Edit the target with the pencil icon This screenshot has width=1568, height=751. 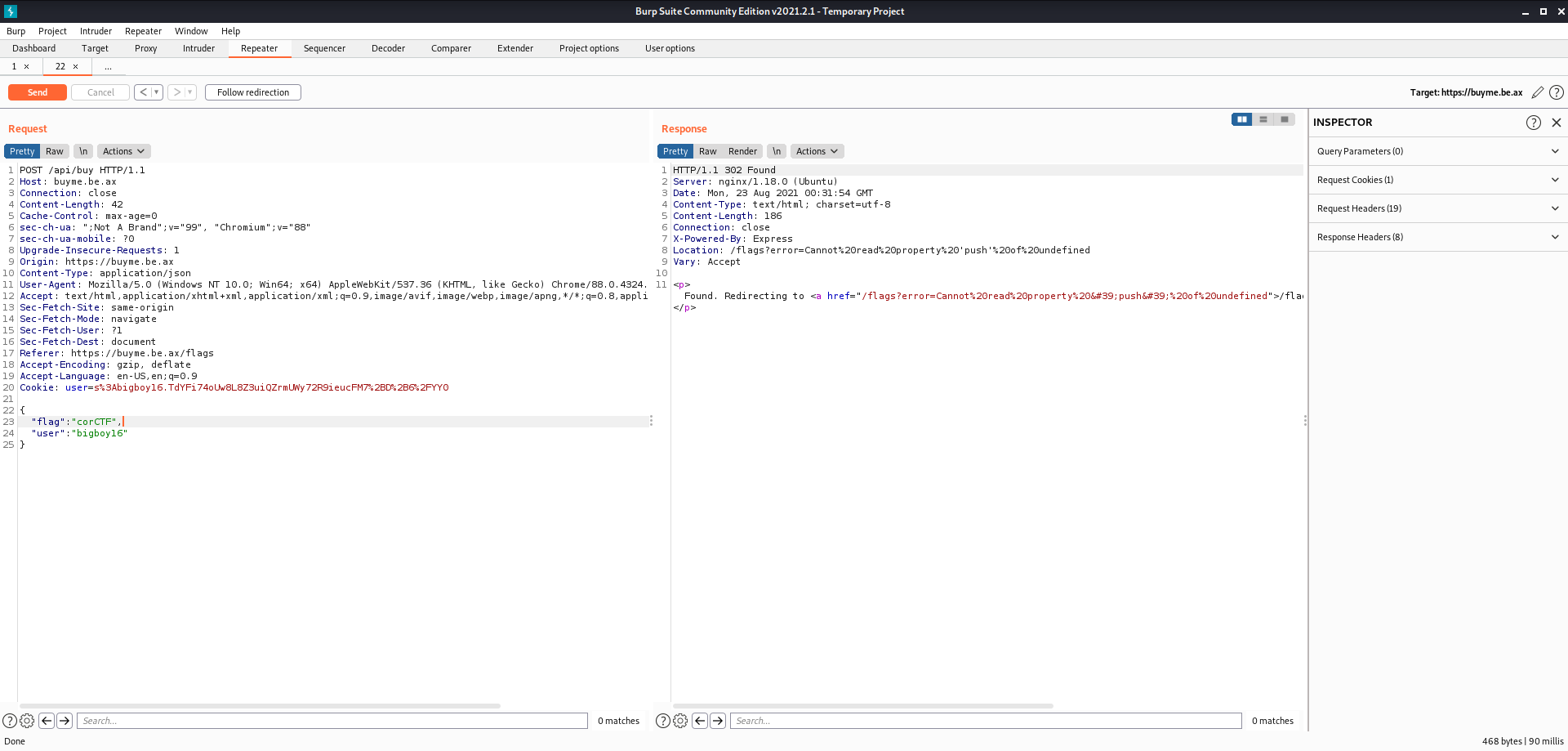point(1537,92)
